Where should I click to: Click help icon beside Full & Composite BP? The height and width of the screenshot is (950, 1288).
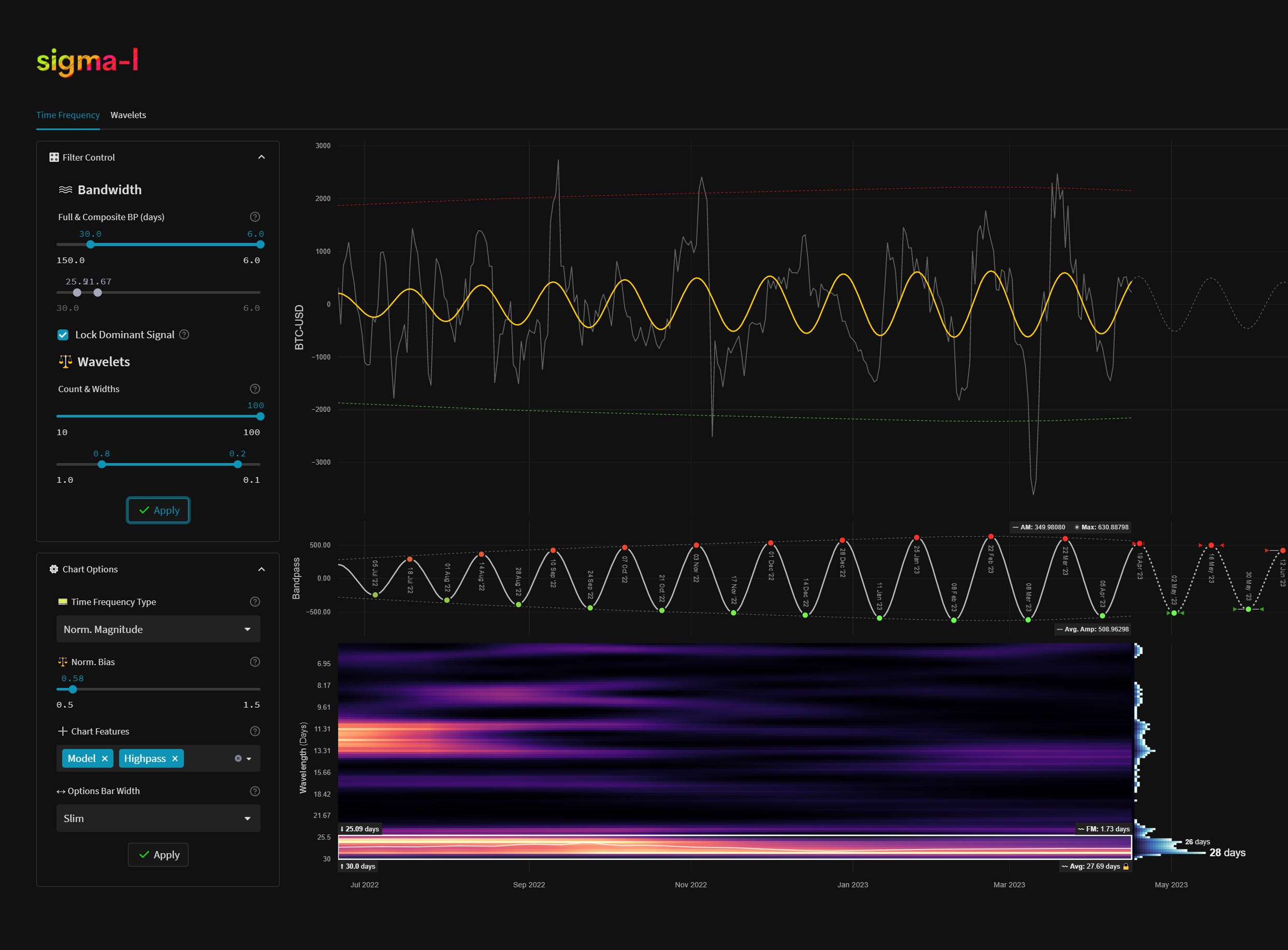click(255, 217)
